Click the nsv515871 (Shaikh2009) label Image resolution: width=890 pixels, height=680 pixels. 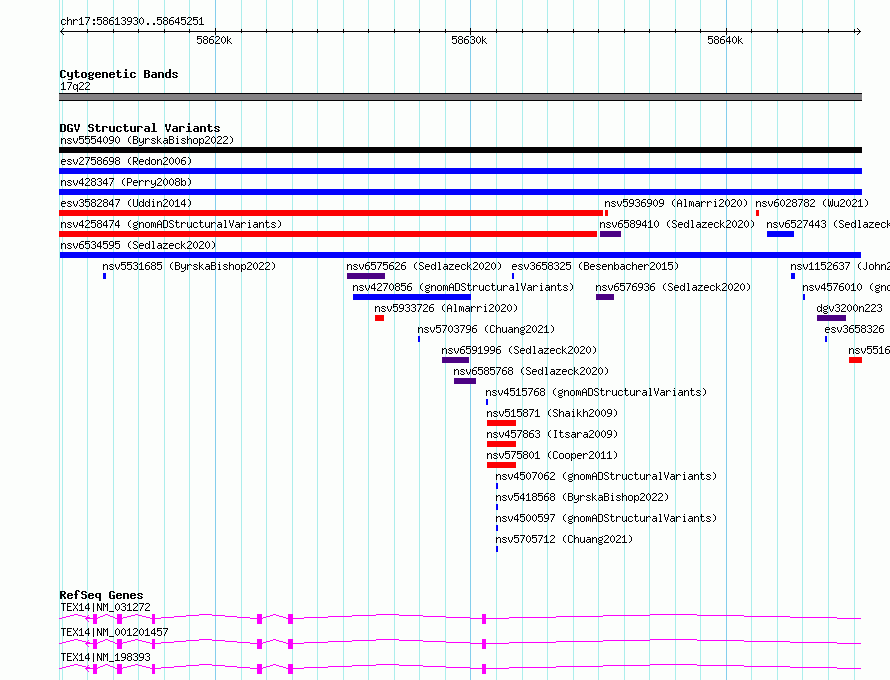[x=552, y=413]
